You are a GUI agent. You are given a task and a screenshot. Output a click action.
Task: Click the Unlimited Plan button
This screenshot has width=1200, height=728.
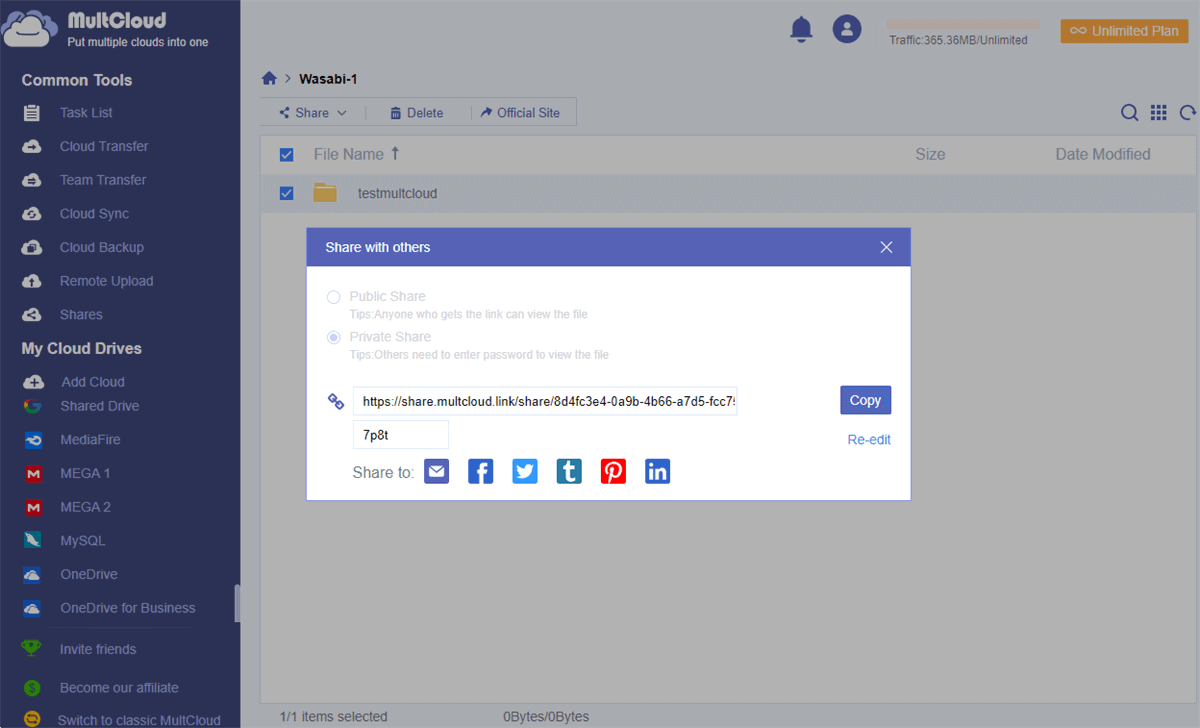[x=1124, y=31]
